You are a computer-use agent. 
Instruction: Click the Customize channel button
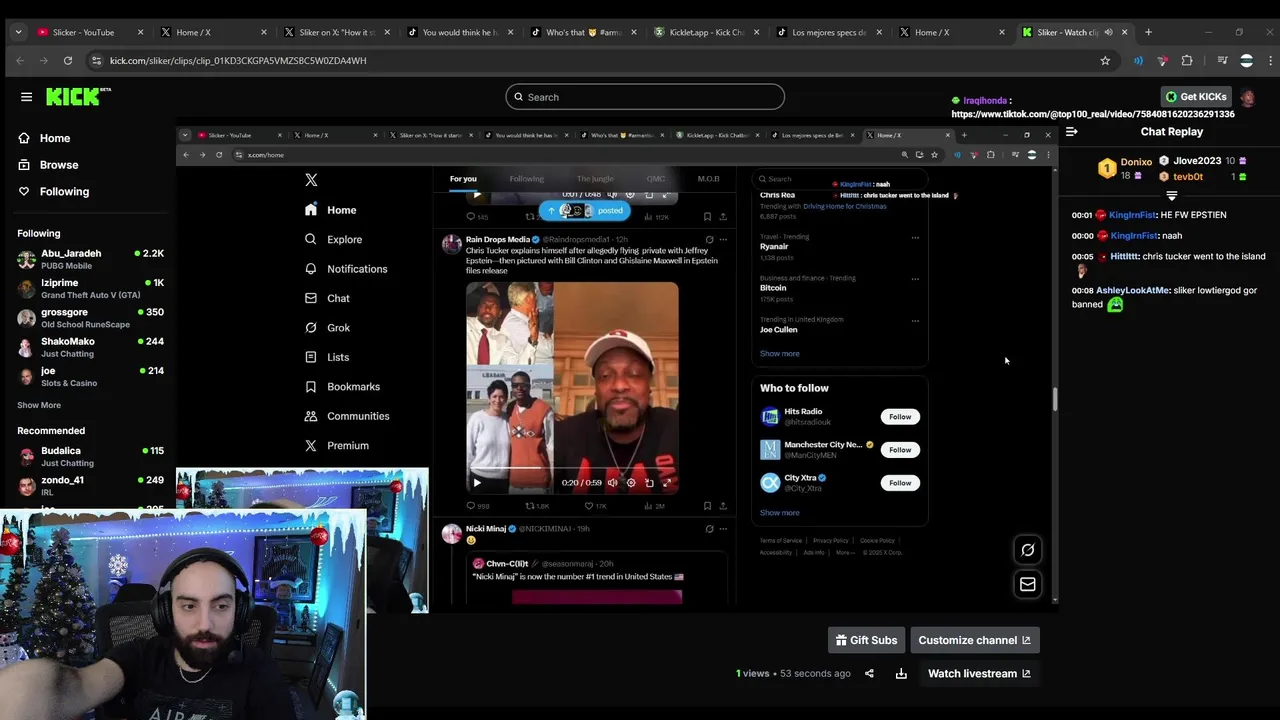pyautogui.click(x=974, y=640)
